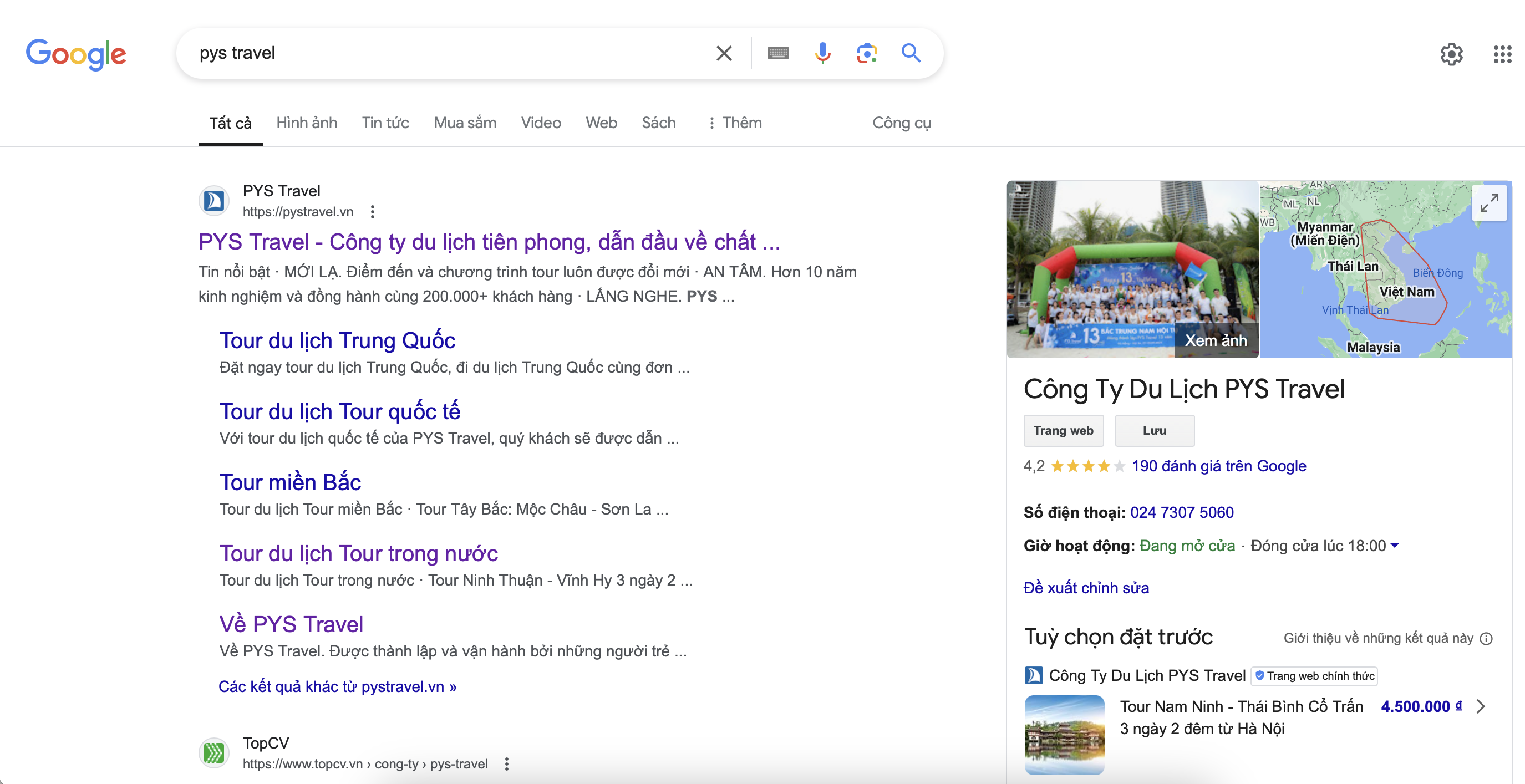Open Công cụ search tools

click(902, 123)
